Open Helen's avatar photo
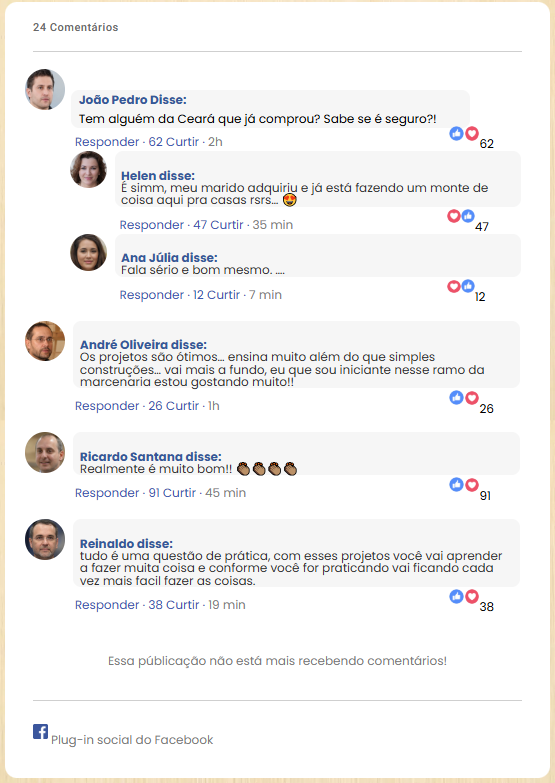Screen dimensions: 555x783 88,170
